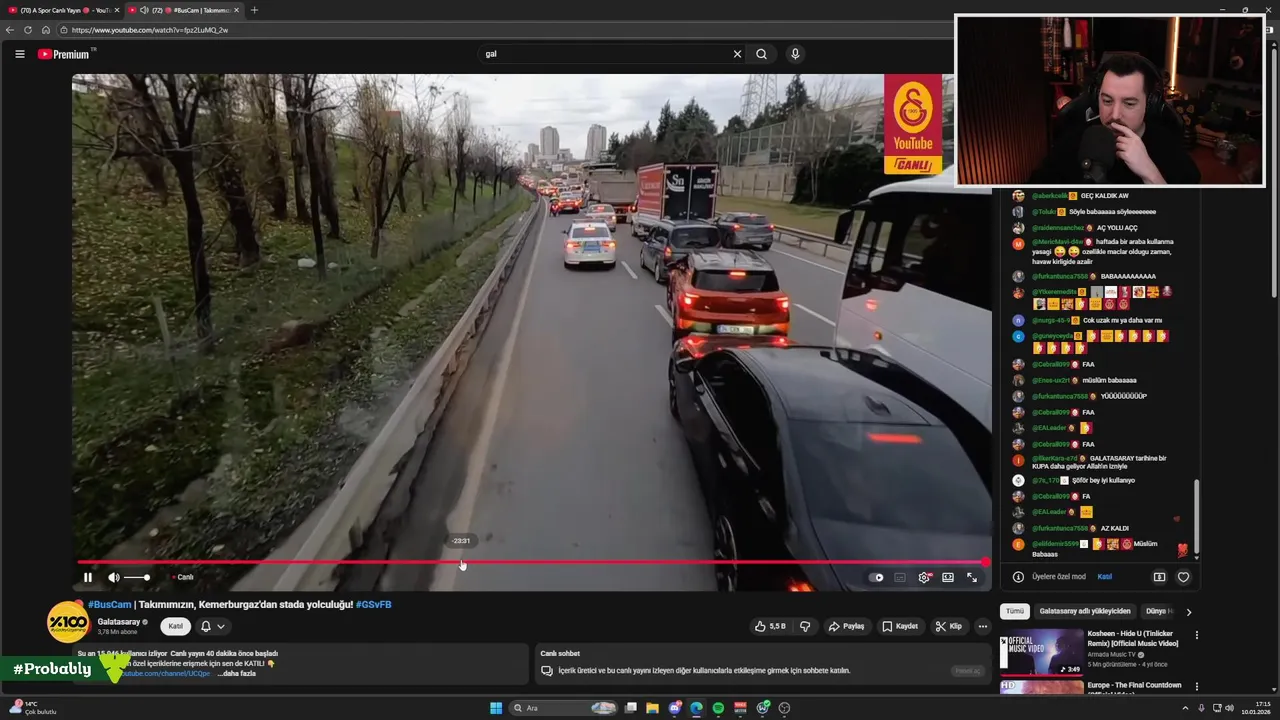Start voice search microphone

click(795, 54)
